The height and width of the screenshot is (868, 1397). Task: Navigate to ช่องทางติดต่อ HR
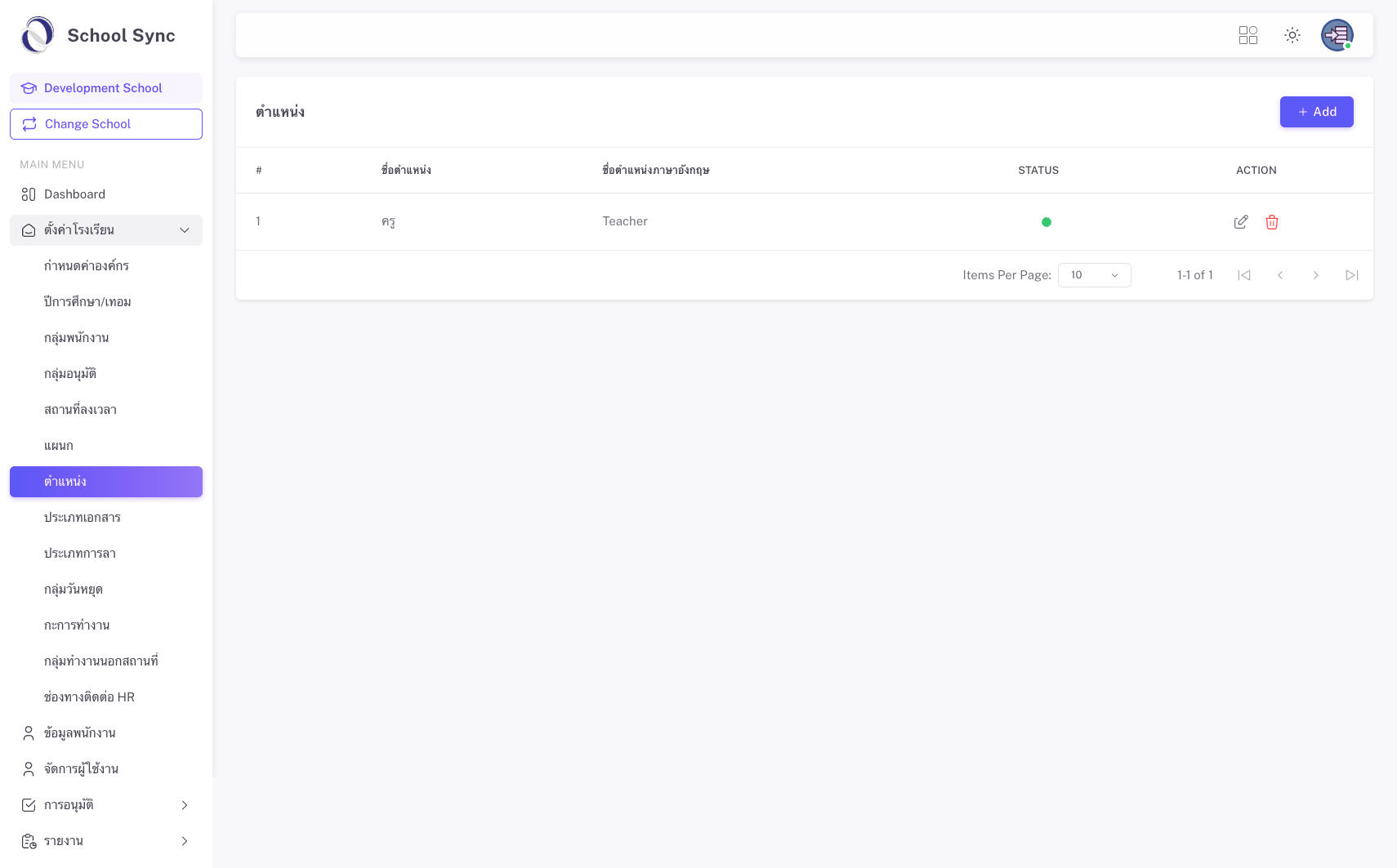(x=106, y=697)
